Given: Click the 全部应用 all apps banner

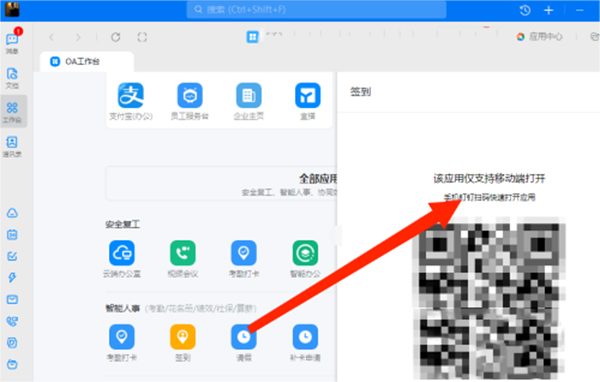Looking at the screenshot, I should pos(221,183).
